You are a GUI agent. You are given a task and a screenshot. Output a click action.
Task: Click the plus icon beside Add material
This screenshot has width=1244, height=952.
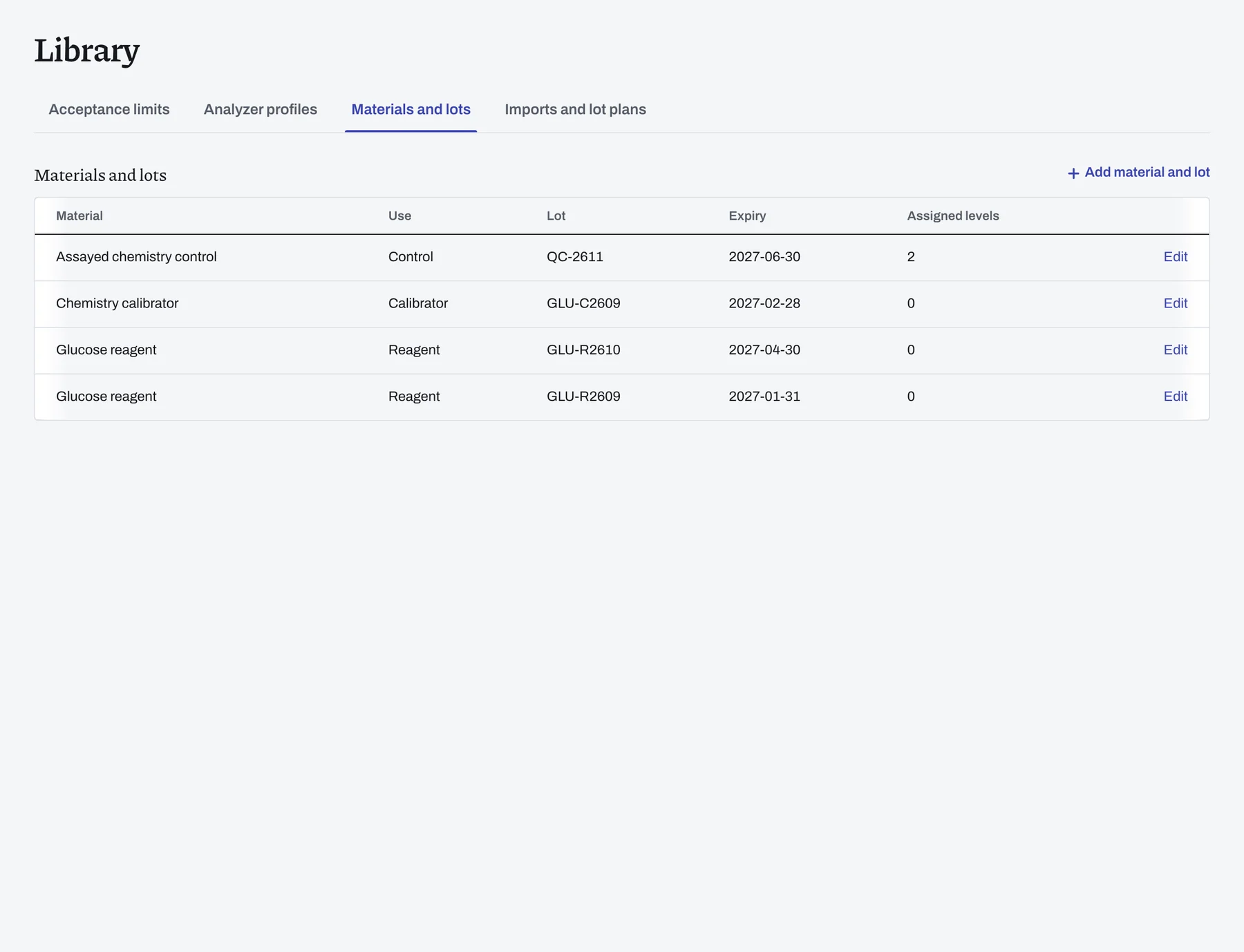click(1073, 173)
